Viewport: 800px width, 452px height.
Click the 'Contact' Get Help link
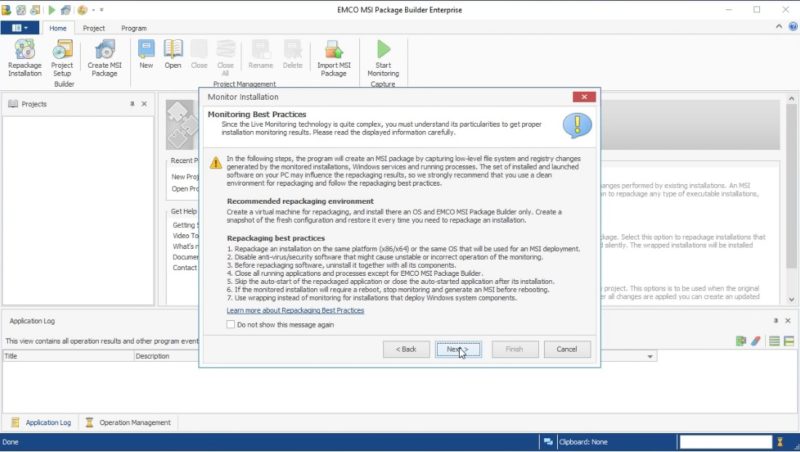(x=185, y=267)
